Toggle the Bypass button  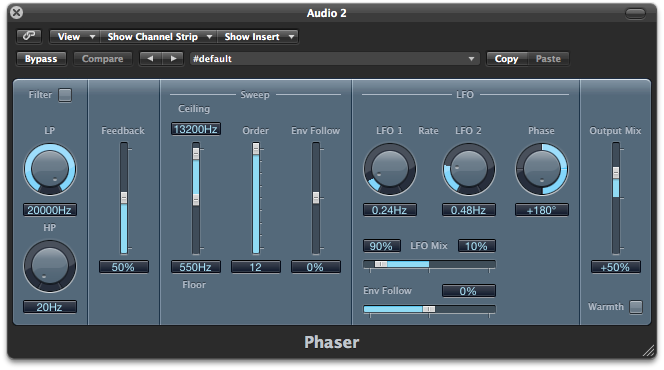coord(41,59)
